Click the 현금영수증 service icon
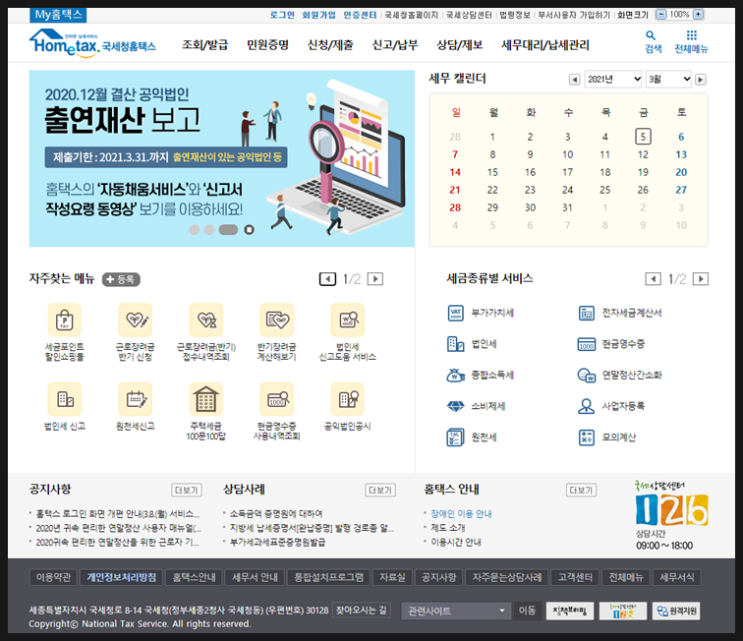The height and width of the screenshot is (641, 743). point(587,344)
